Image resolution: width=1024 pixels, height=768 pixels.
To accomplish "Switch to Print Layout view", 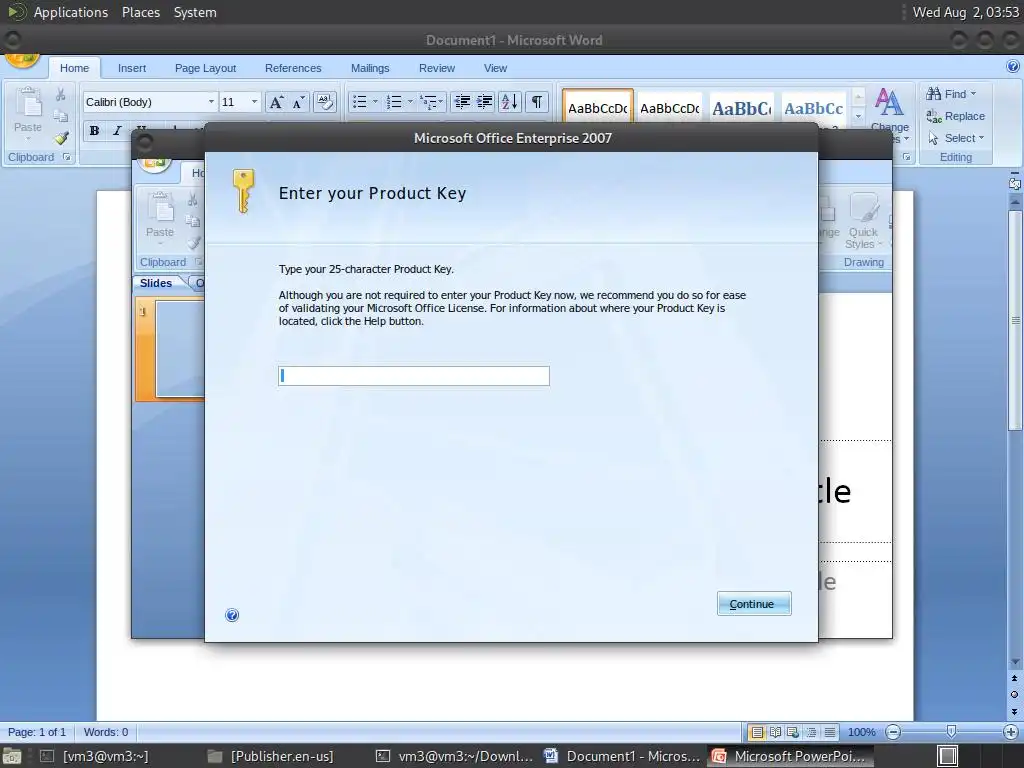I will [x=756, y=732].
